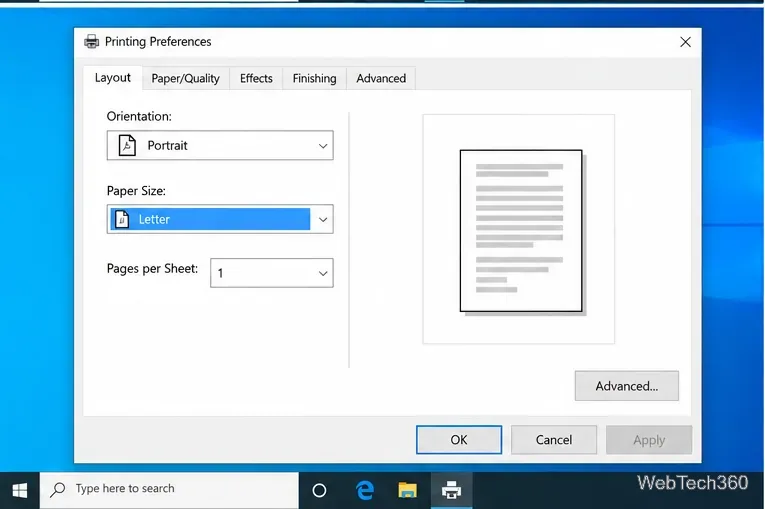The width and height of the screenshot is (765, 509).
Task: Confirm settings with the OK button
Action: tap(459, 440)
